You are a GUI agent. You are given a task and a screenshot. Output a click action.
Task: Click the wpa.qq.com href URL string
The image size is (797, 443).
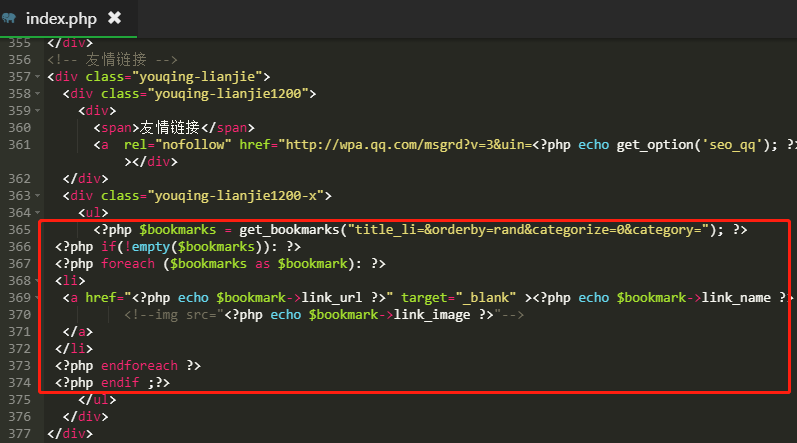pyautogui.click(x=405, y=145)
